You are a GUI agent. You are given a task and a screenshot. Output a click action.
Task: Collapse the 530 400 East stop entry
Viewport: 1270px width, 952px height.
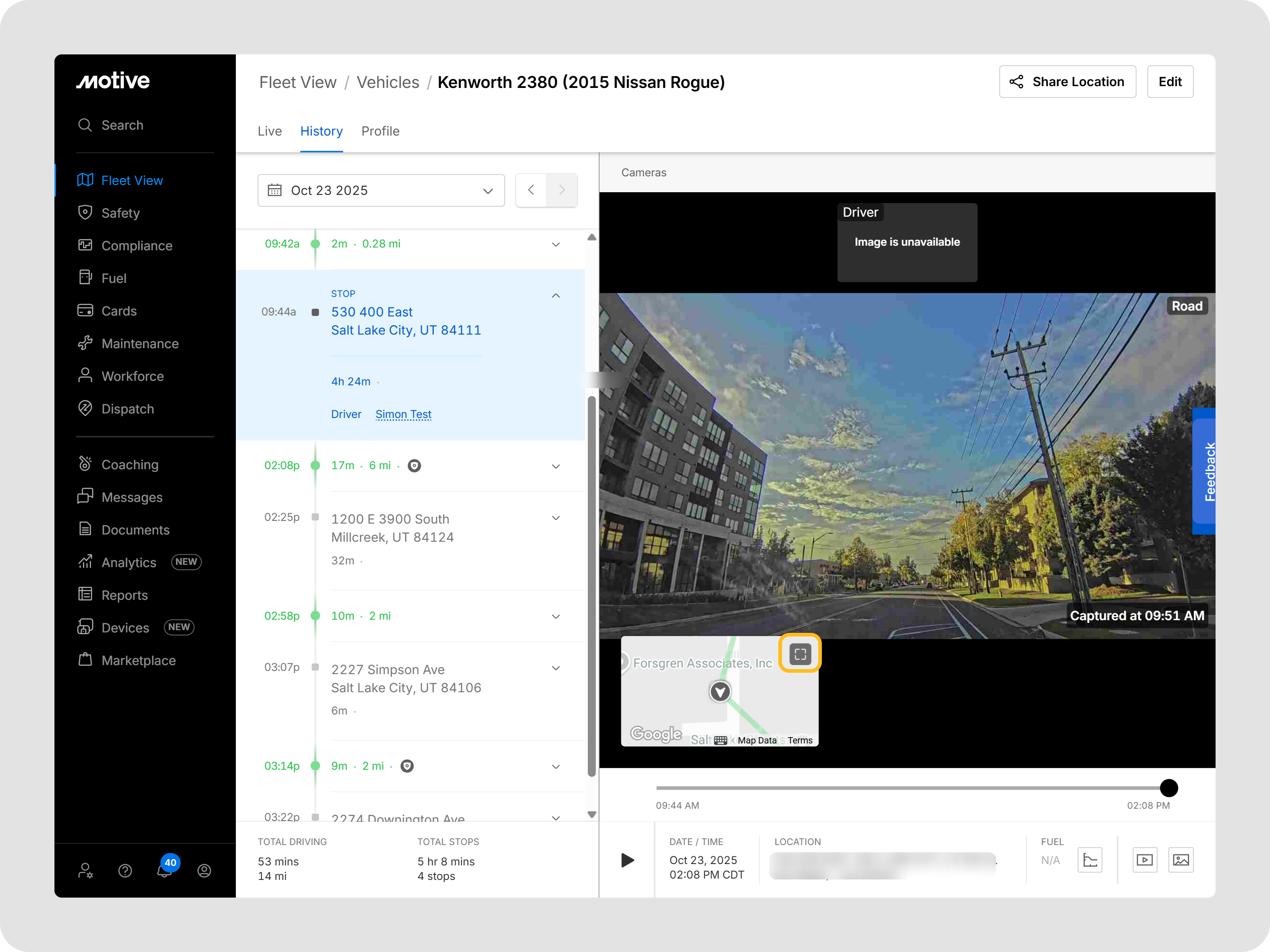tap(555, 296)
